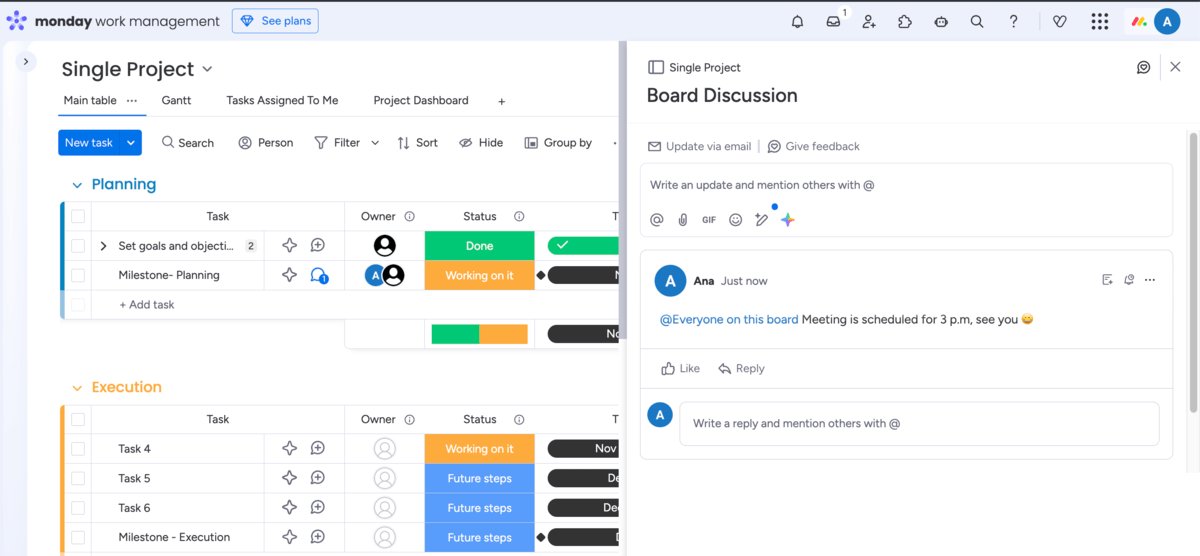Click the Give feedback link
The height and width of the screenshot is (556, 1200).
point(813,146)
